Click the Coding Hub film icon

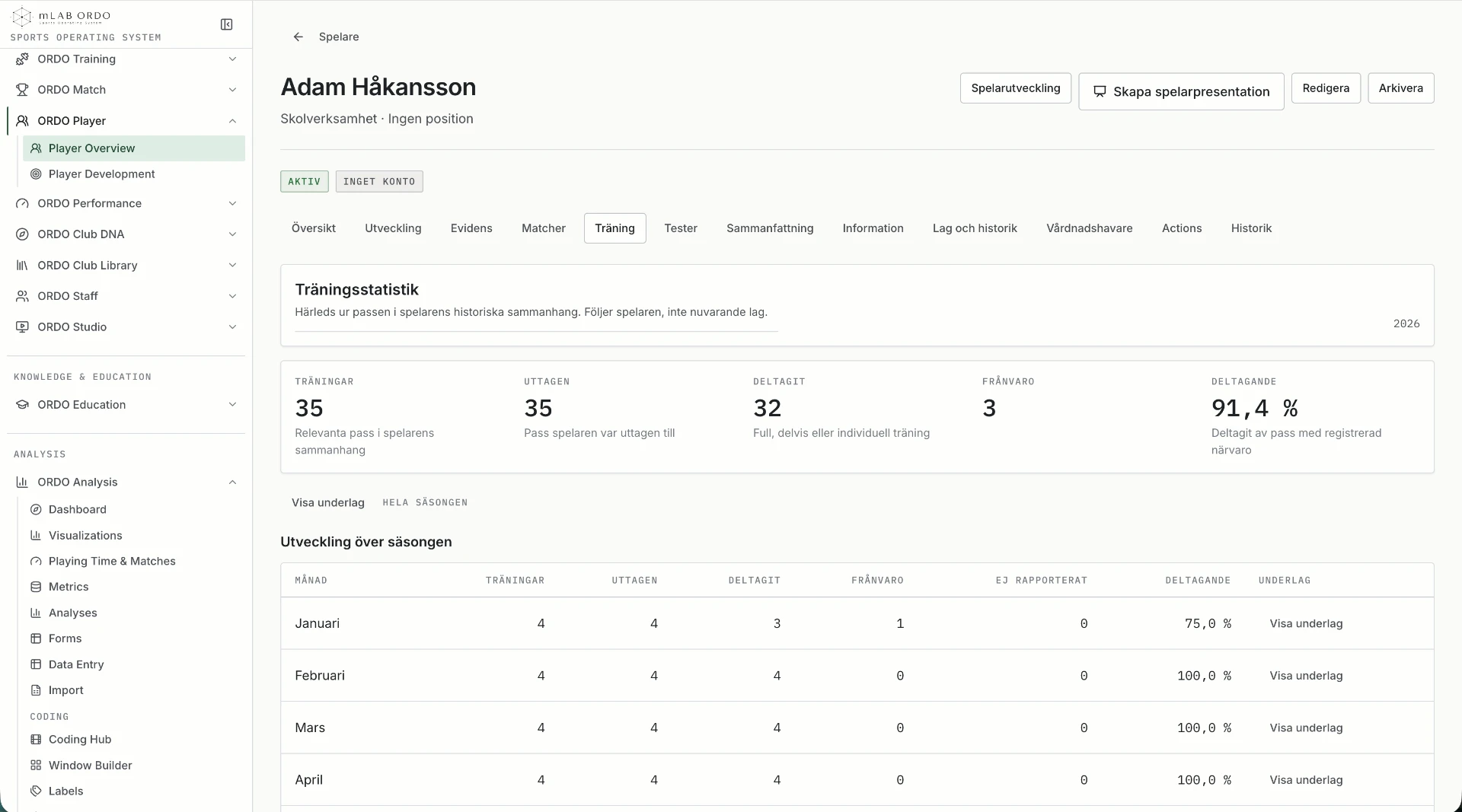[36, 740]
